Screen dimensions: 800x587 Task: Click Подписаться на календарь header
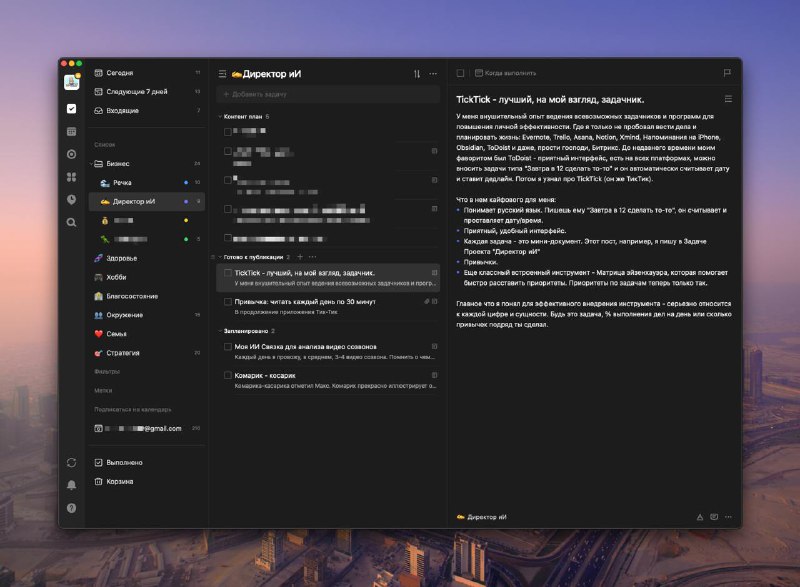[133, 409]
